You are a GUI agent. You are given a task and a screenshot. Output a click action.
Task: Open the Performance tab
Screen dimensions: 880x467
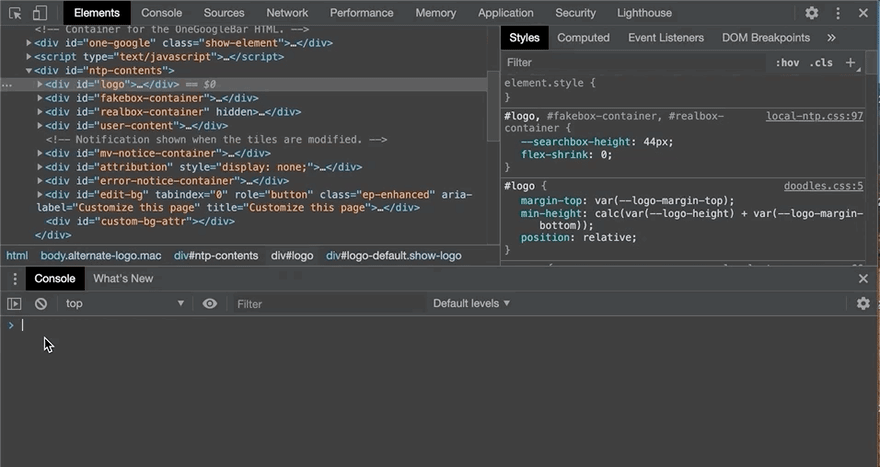click(x=361, y=13)
